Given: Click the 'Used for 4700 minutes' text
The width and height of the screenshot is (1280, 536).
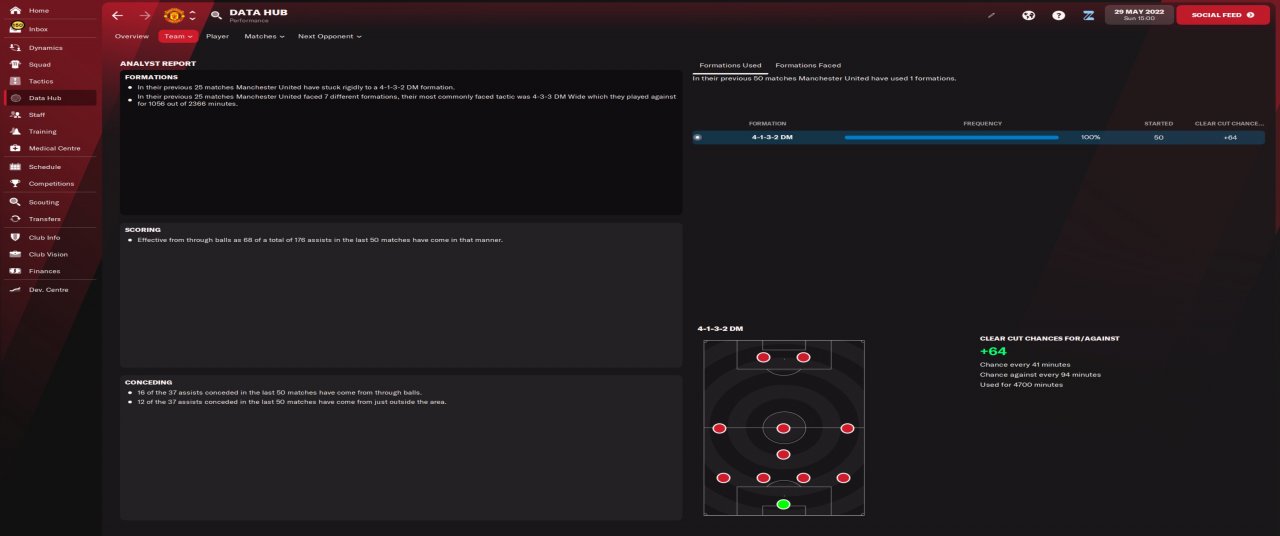Looking at the screenshot, I should pyautogui.click(x=1021, y=385).
